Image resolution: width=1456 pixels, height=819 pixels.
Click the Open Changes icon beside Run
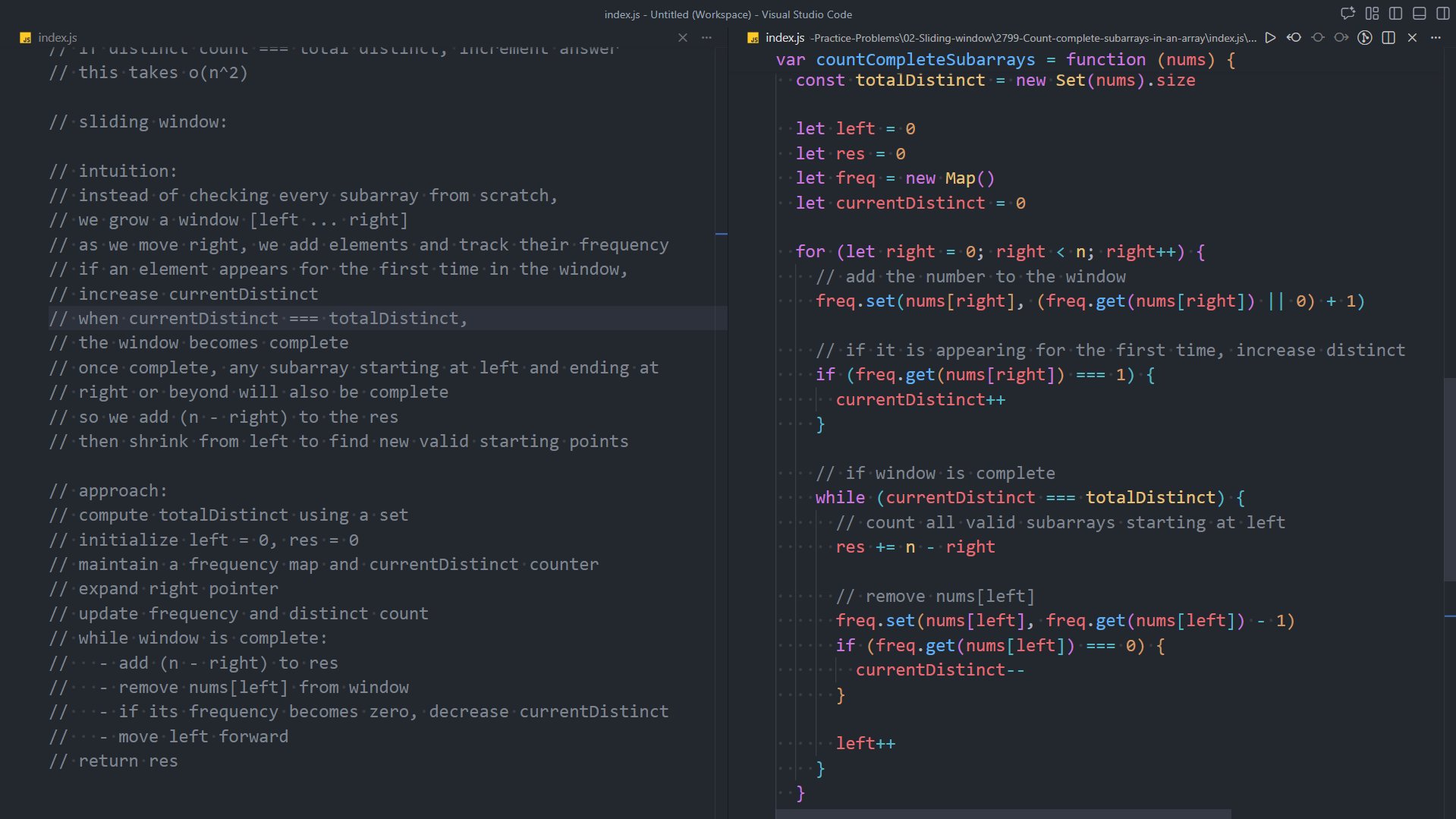1294,37
